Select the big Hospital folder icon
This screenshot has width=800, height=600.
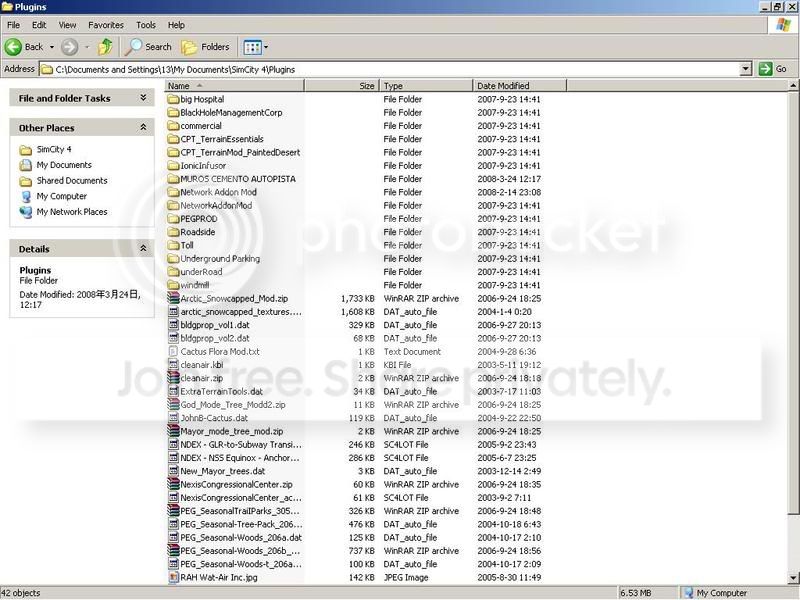(x=173, y=99)
